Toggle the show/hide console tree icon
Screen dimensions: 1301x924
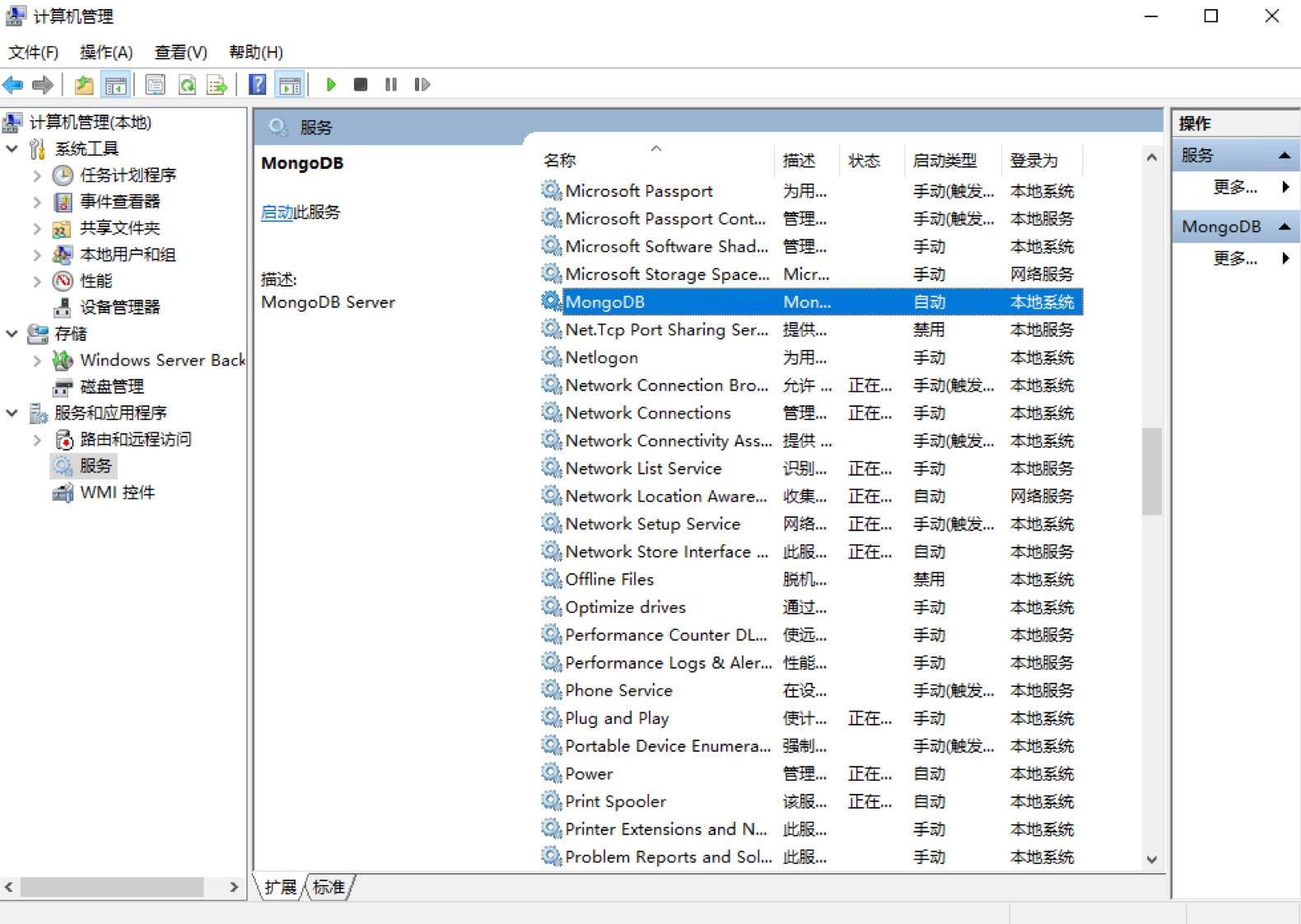click(115, 84)
